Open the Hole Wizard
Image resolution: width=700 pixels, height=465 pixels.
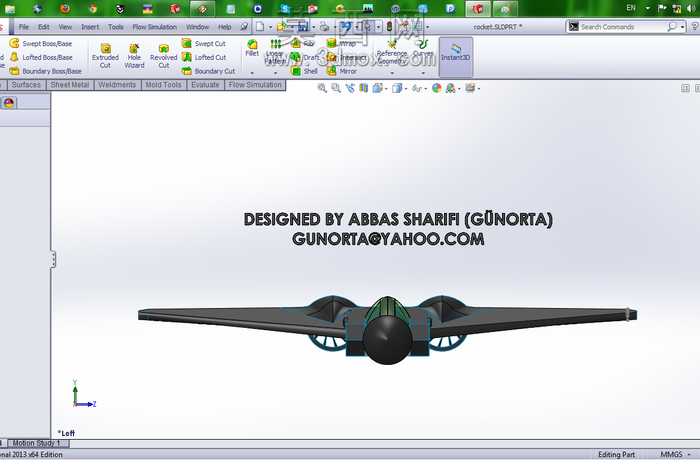134,56
